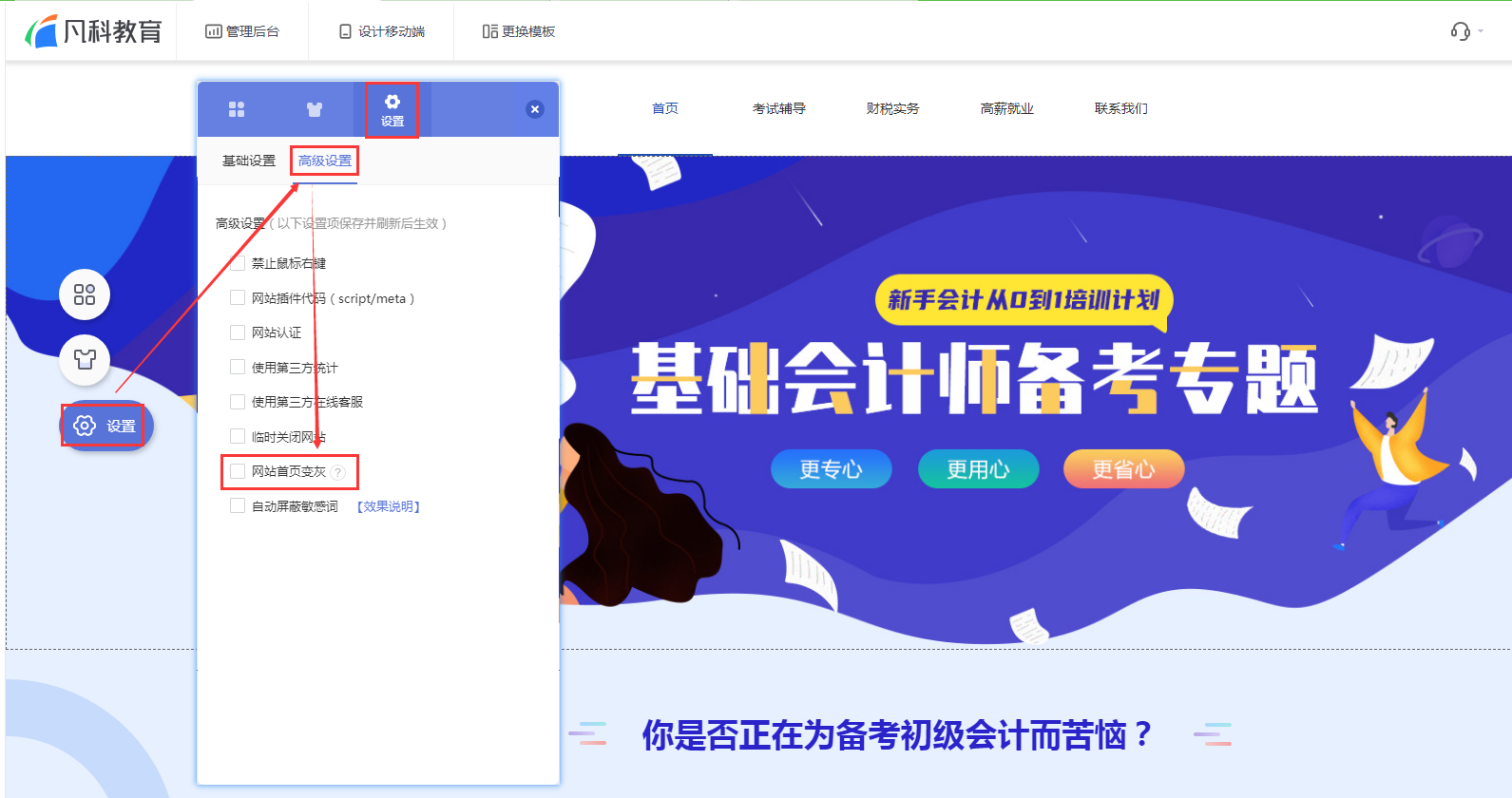Enable 临时关闭网站 checkbox

238,436
